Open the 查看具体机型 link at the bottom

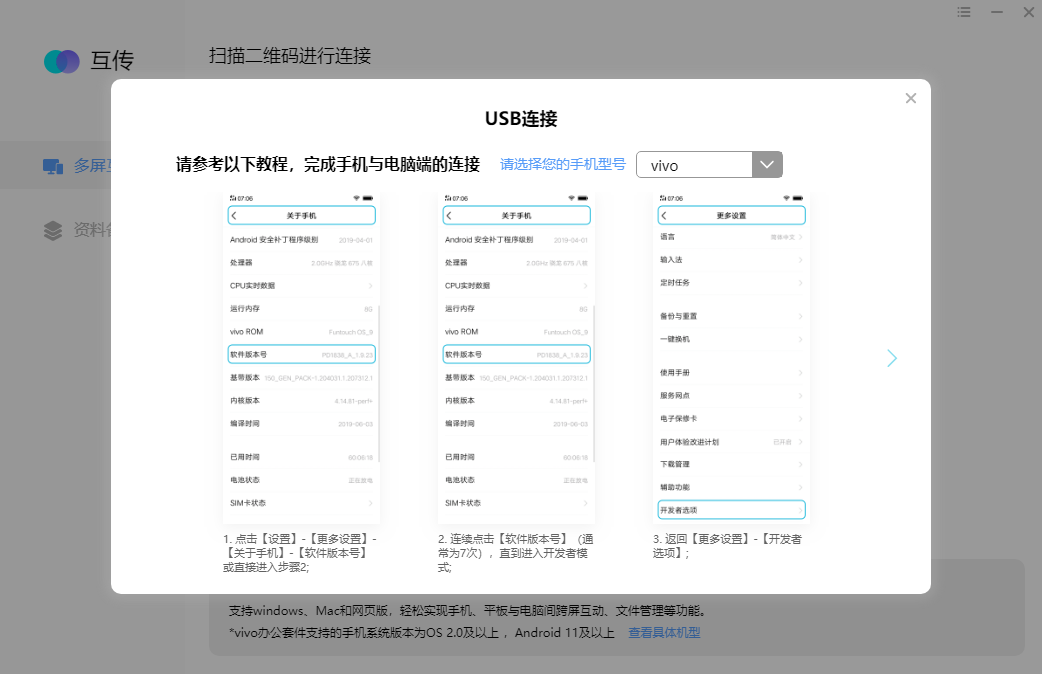click(x=663, y=632)
